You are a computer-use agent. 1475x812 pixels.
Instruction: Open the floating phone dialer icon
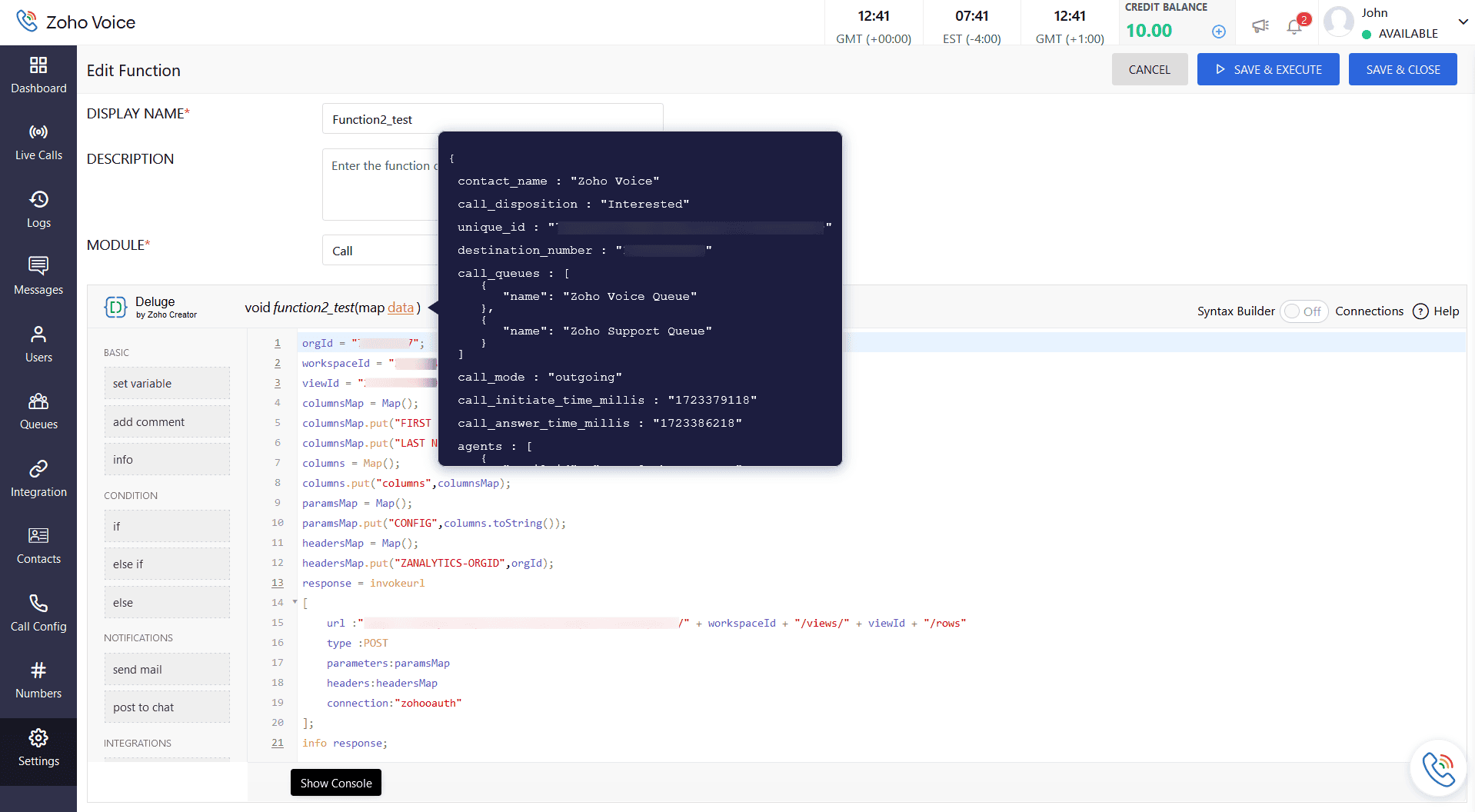[x=1437, y=768]
